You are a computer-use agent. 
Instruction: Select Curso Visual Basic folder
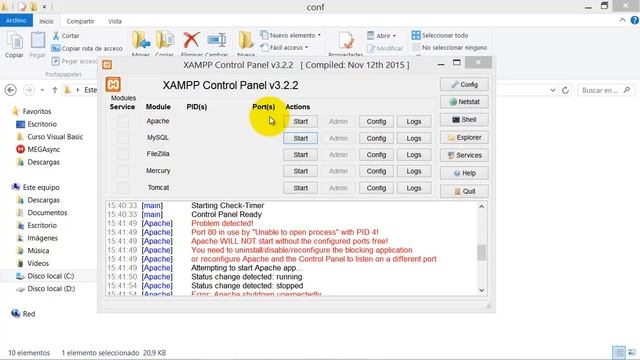pyautogui.click(x=50, y=137)
